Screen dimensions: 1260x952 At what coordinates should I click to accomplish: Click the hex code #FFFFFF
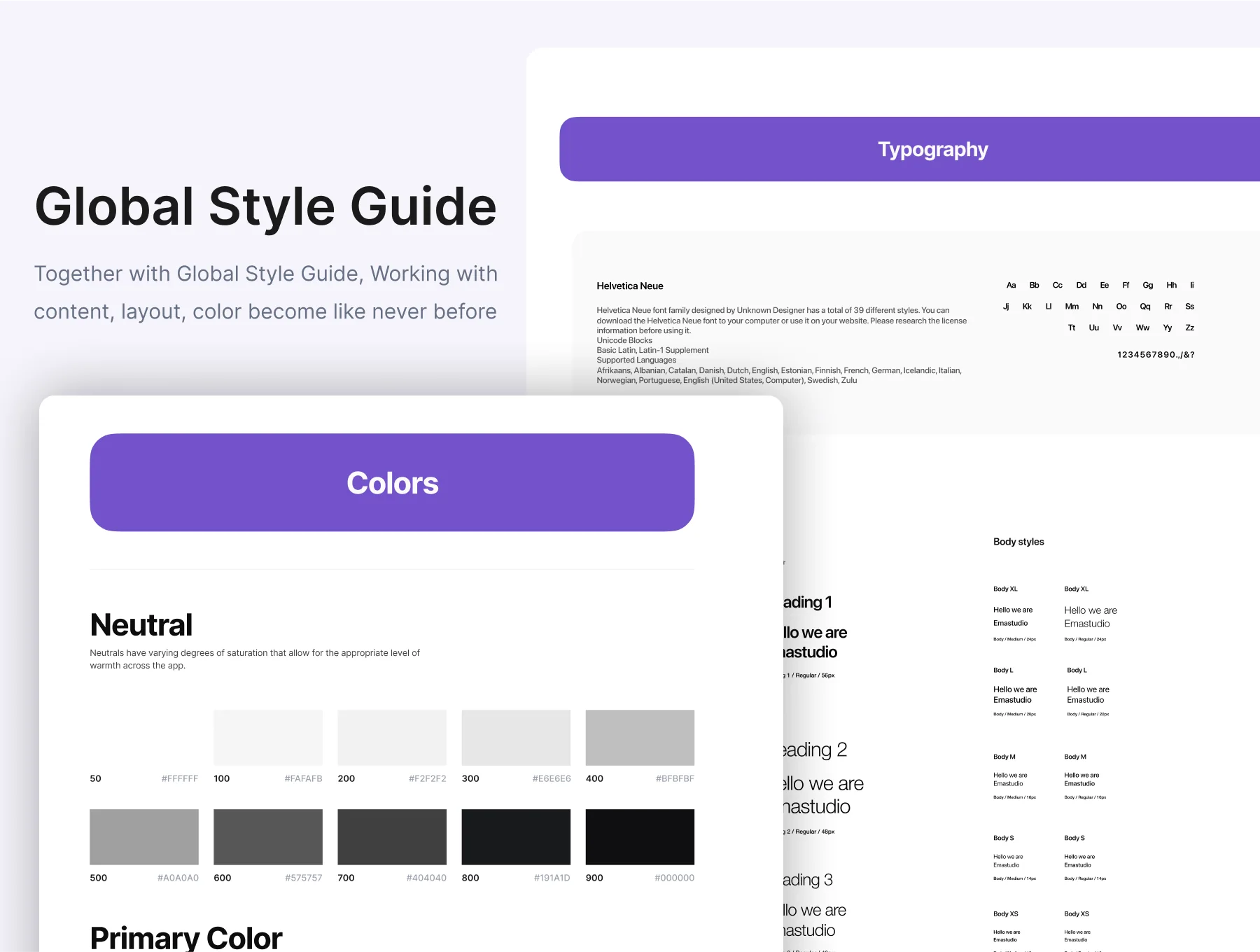[x=180, y=778]
